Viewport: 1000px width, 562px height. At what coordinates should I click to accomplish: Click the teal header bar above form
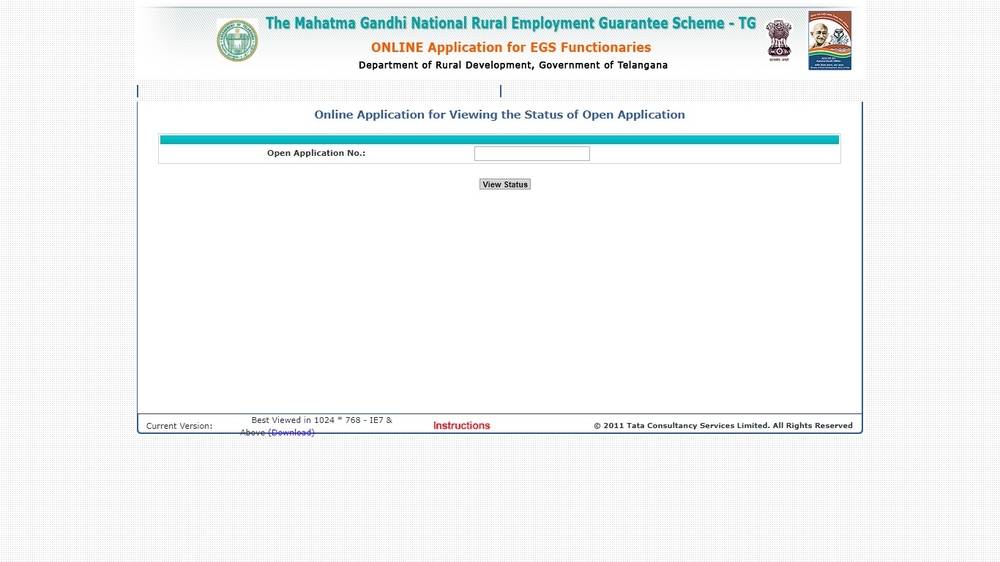(x=499, y=140)
